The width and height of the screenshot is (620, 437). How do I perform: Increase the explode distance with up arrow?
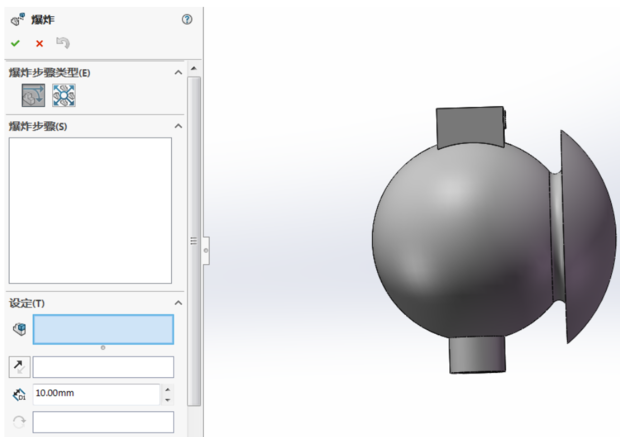(168, 390)
